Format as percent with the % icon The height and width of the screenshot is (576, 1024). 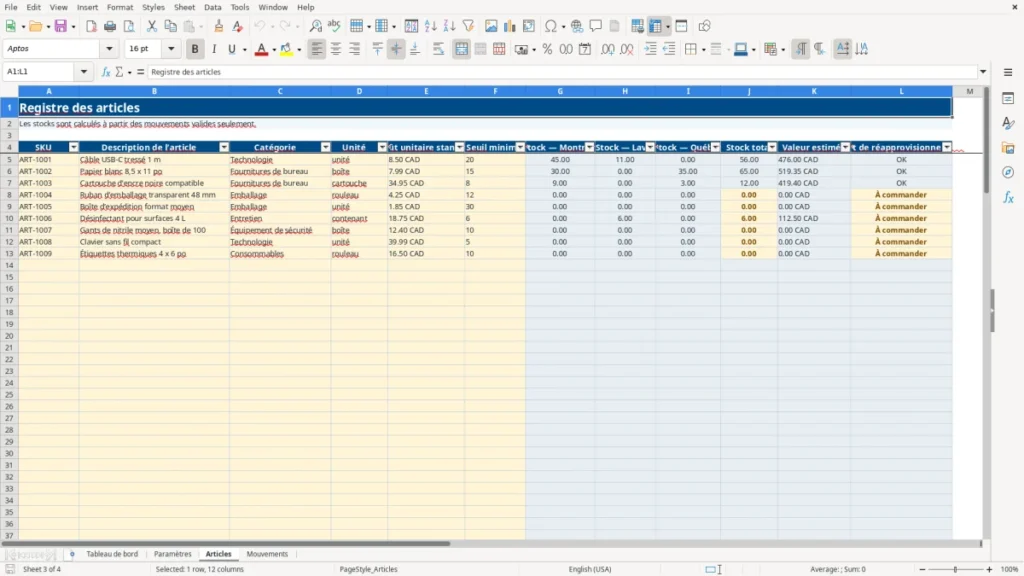click(x=547, y=49)
